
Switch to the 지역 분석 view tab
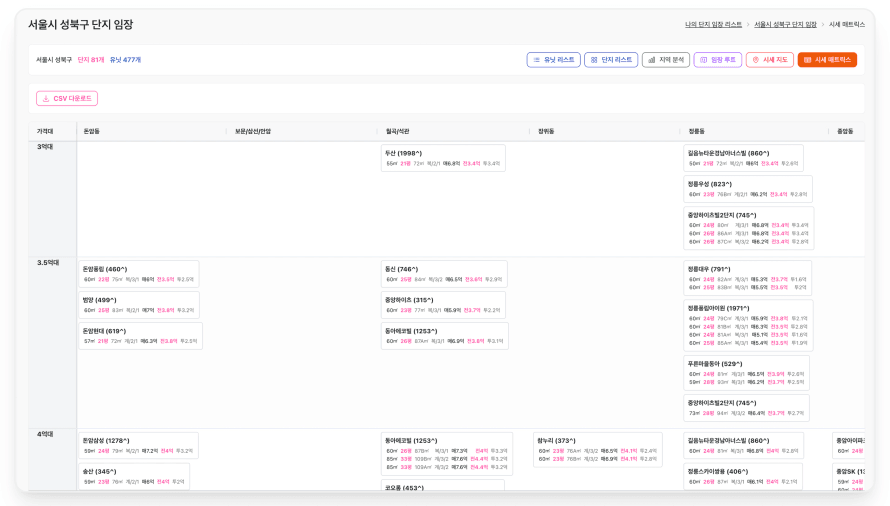666,60
